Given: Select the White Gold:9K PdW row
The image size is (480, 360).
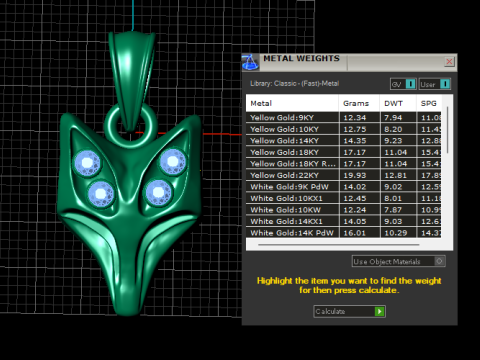Looking at the screenshot, I should pyautogui.click(x=344, y=187).
